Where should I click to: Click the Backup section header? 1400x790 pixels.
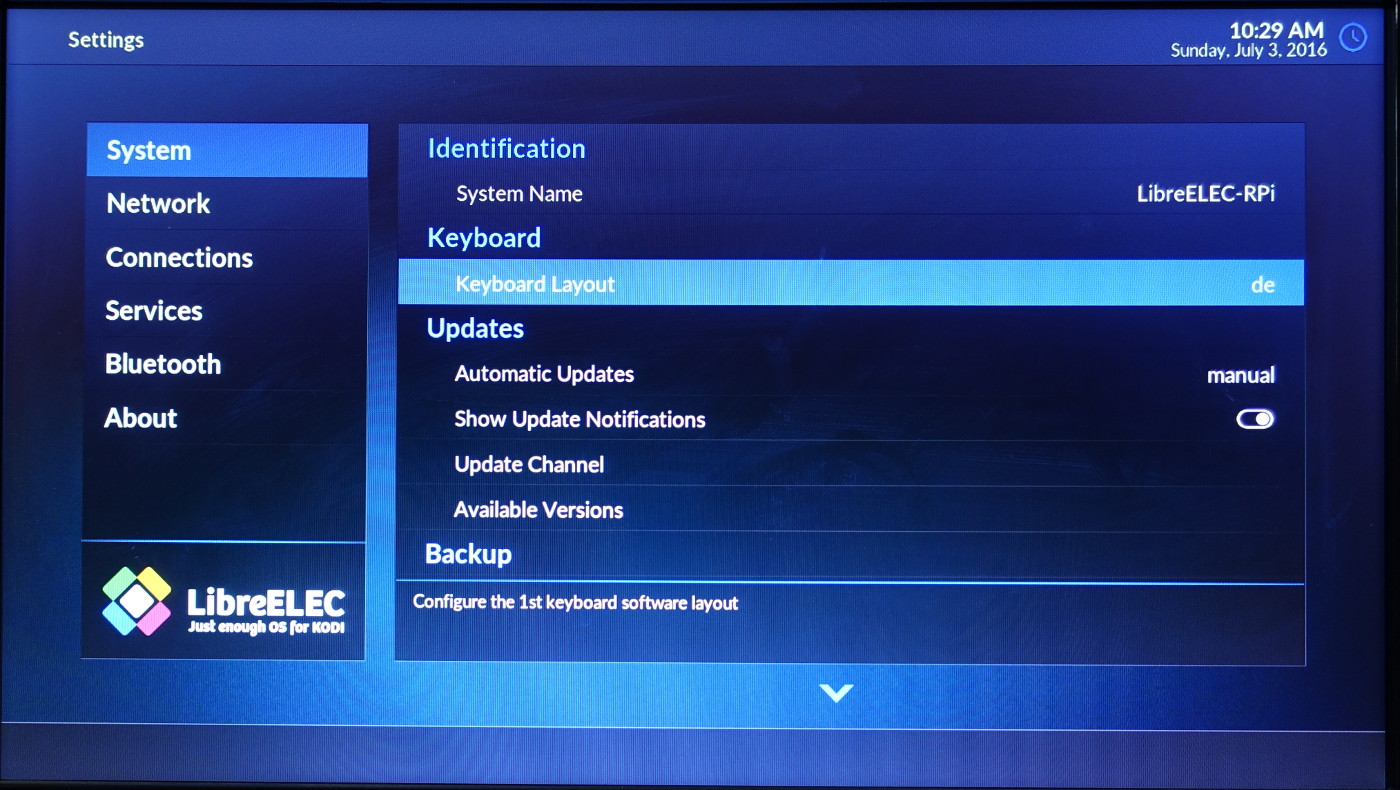point(468,554)
